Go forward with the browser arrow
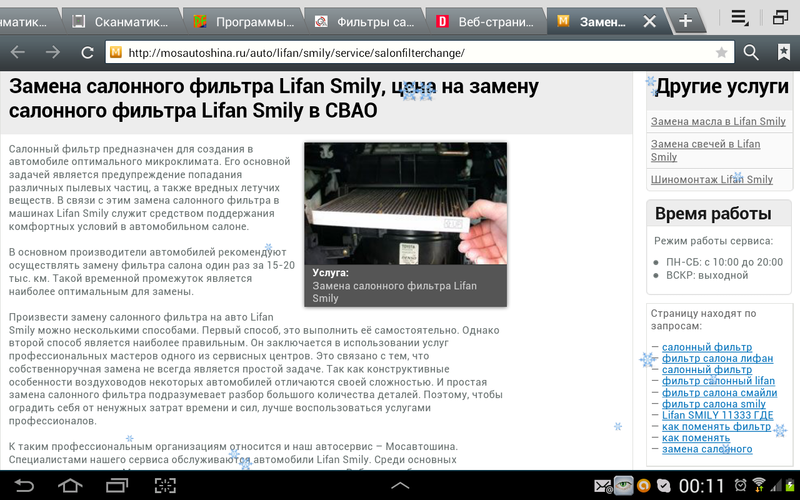 (53, 52)
